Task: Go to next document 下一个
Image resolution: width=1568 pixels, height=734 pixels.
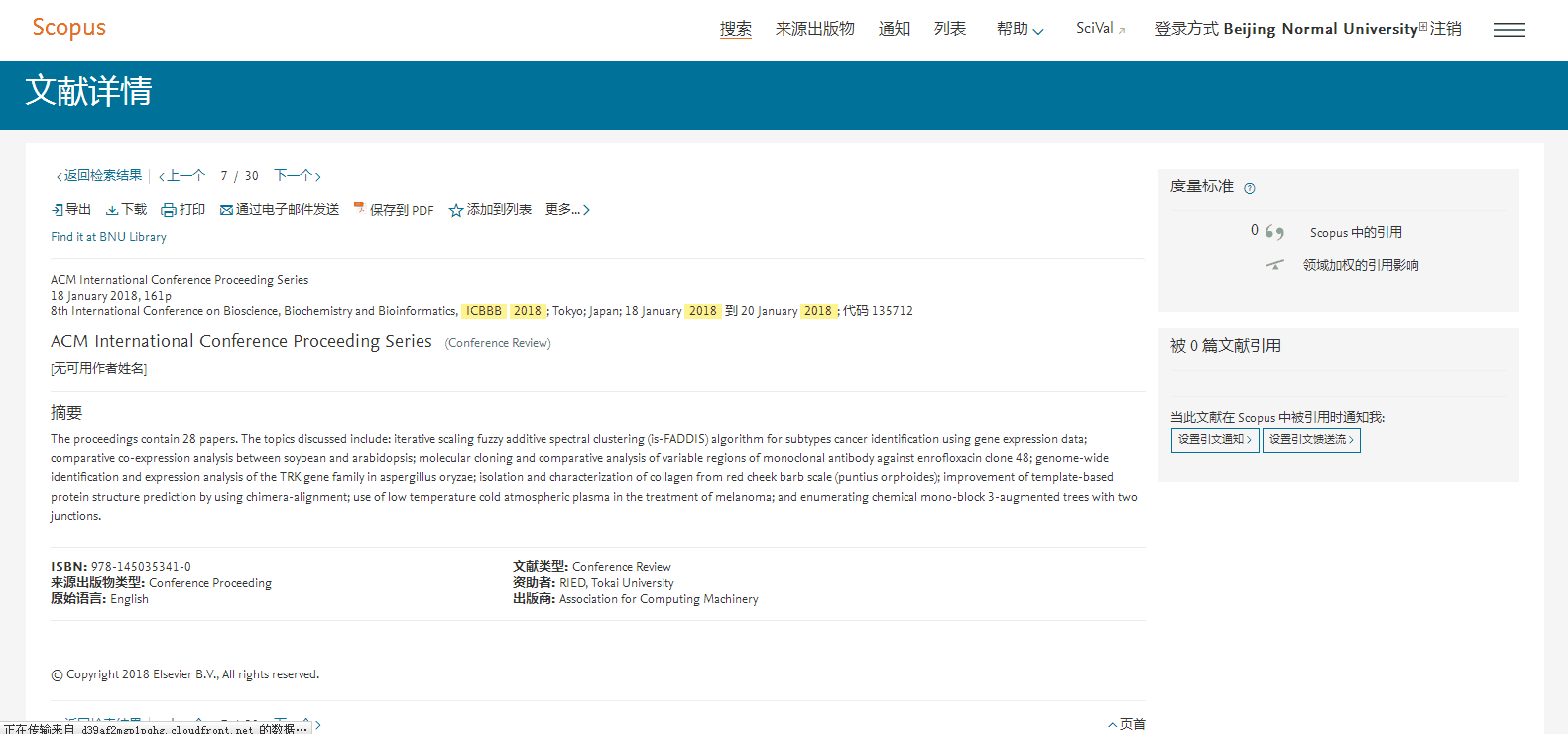Action: (x=298, y=176)
